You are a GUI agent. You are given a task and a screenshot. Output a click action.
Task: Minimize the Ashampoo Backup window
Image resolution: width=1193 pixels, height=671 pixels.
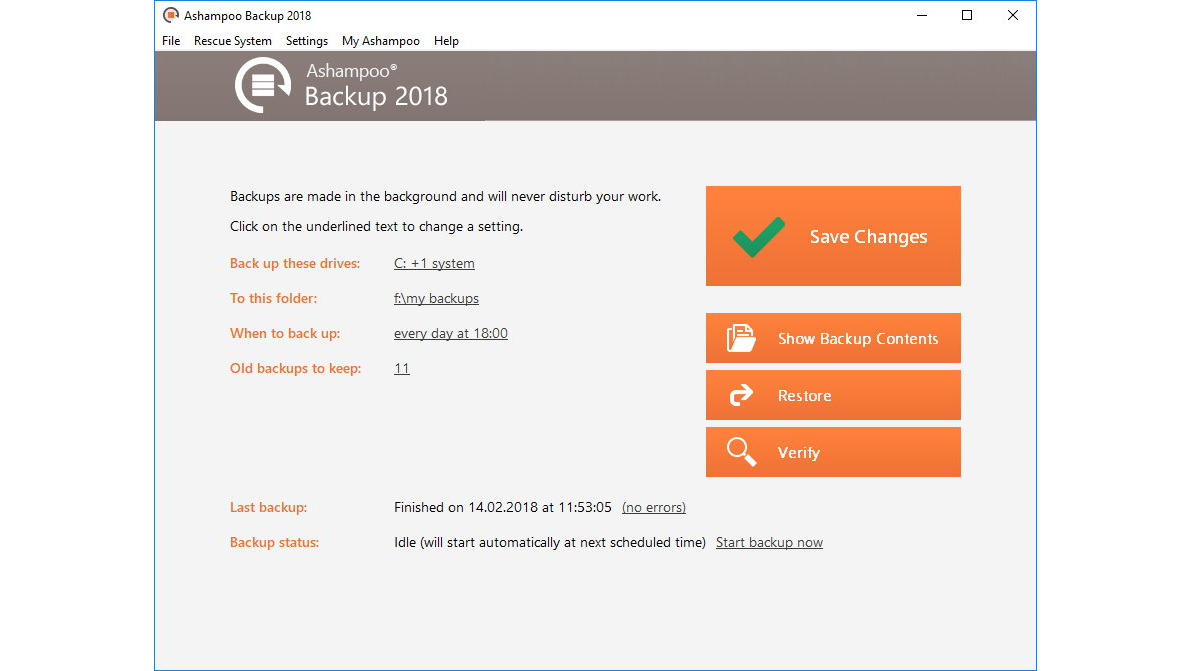[922, 15]
